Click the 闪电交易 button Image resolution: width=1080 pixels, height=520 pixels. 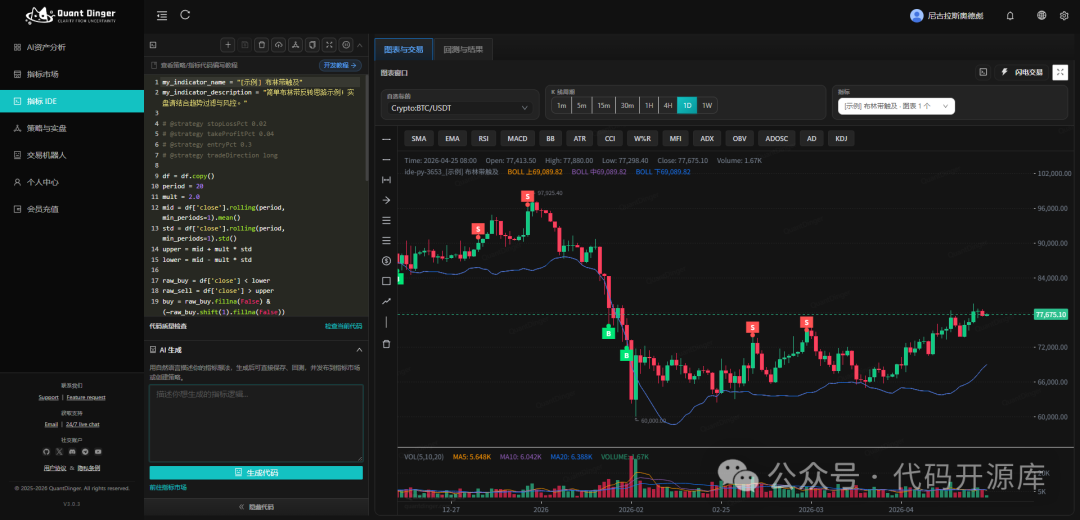1021,72
